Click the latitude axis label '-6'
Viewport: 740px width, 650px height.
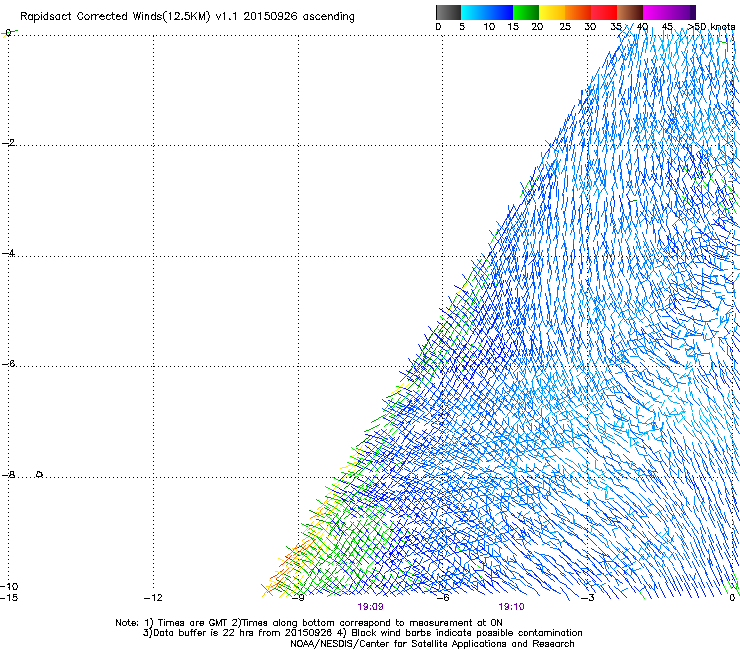tap(8, 364)
